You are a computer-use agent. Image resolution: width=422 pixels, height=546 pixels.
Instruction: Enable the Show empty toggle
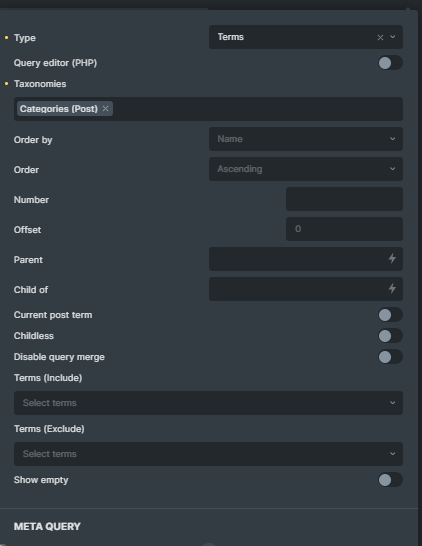[x=390, y=480]
